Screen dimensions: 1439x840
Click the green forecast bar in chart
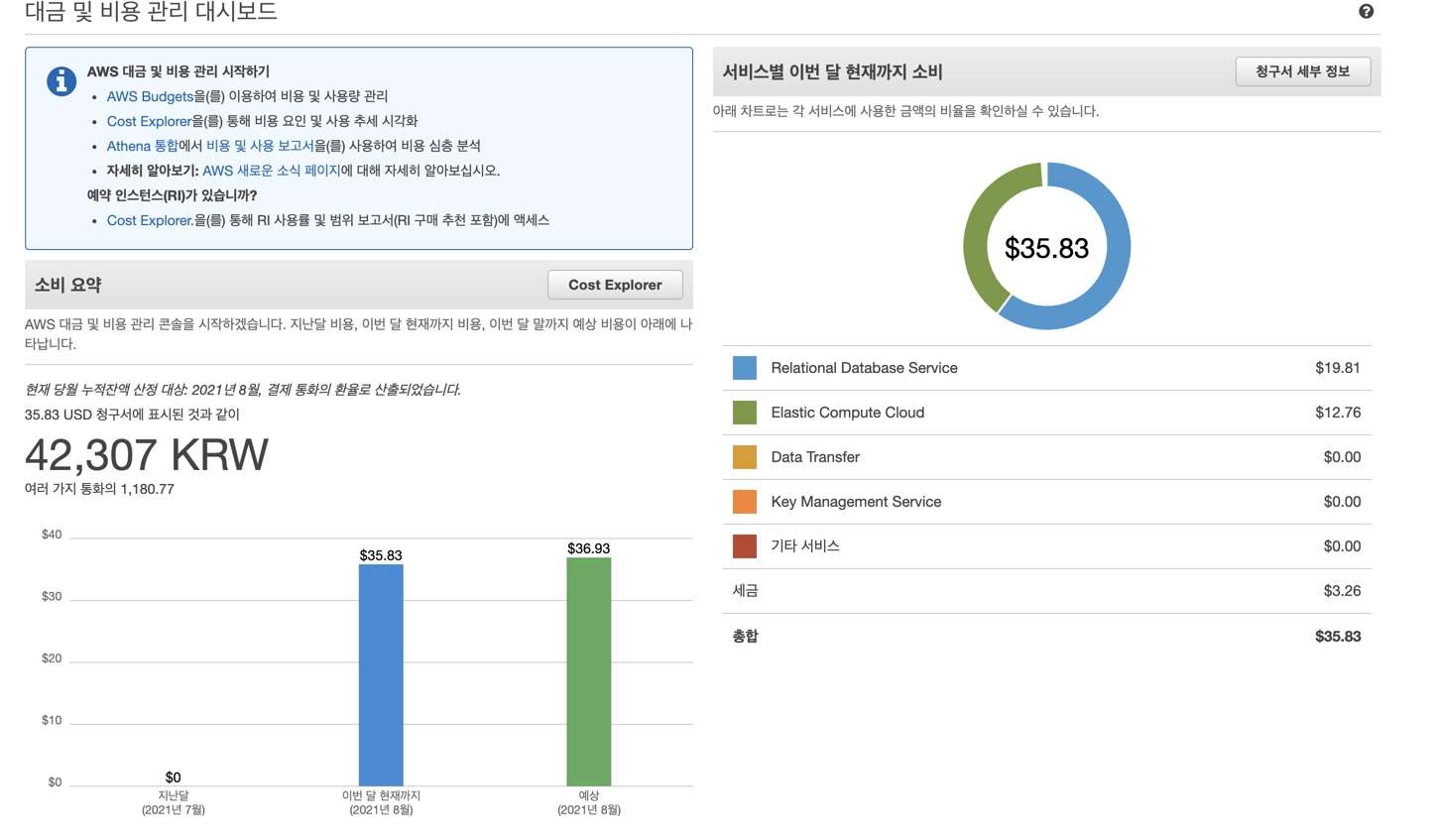(588, 671)
